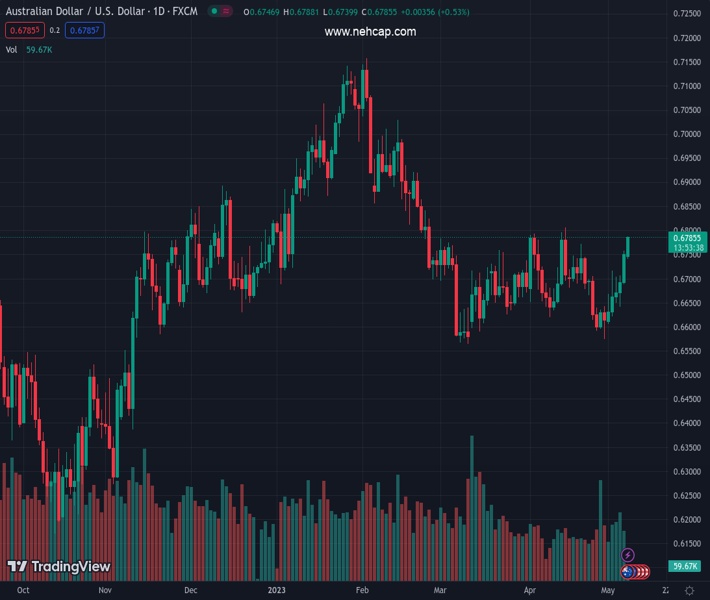Image resolution: width=710 pixels, height=600 pixels.
Task: Click the spread value 0.2 between prices
Action: [x=55, y=30]
